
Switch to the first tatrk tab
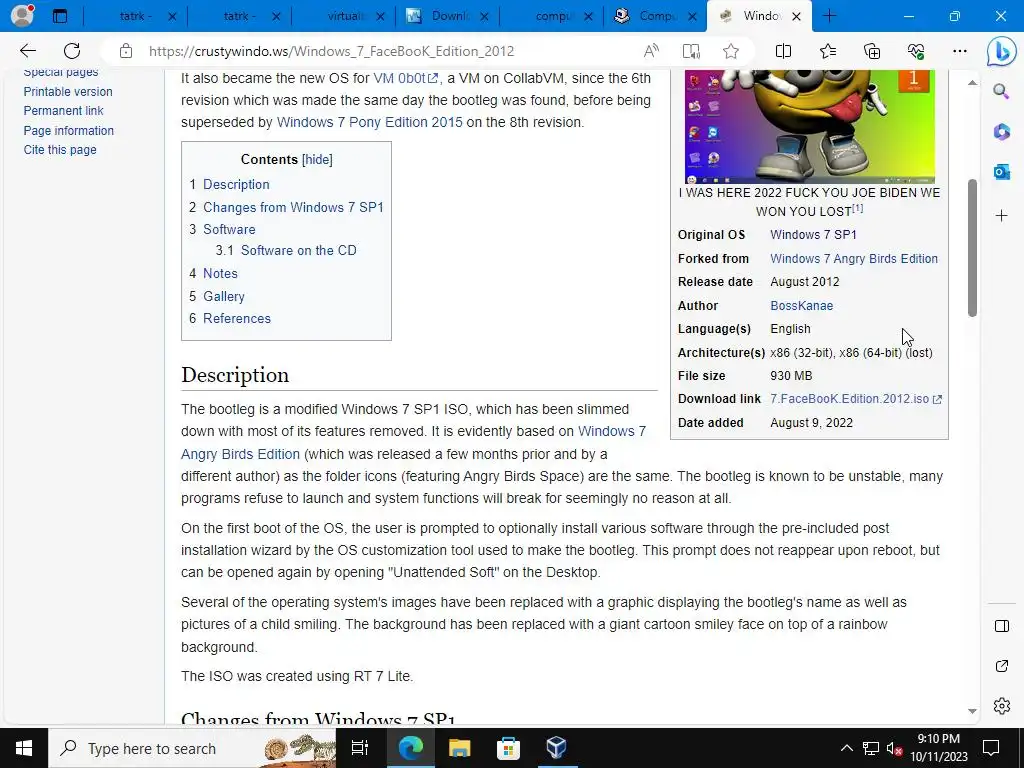(135, 16)
